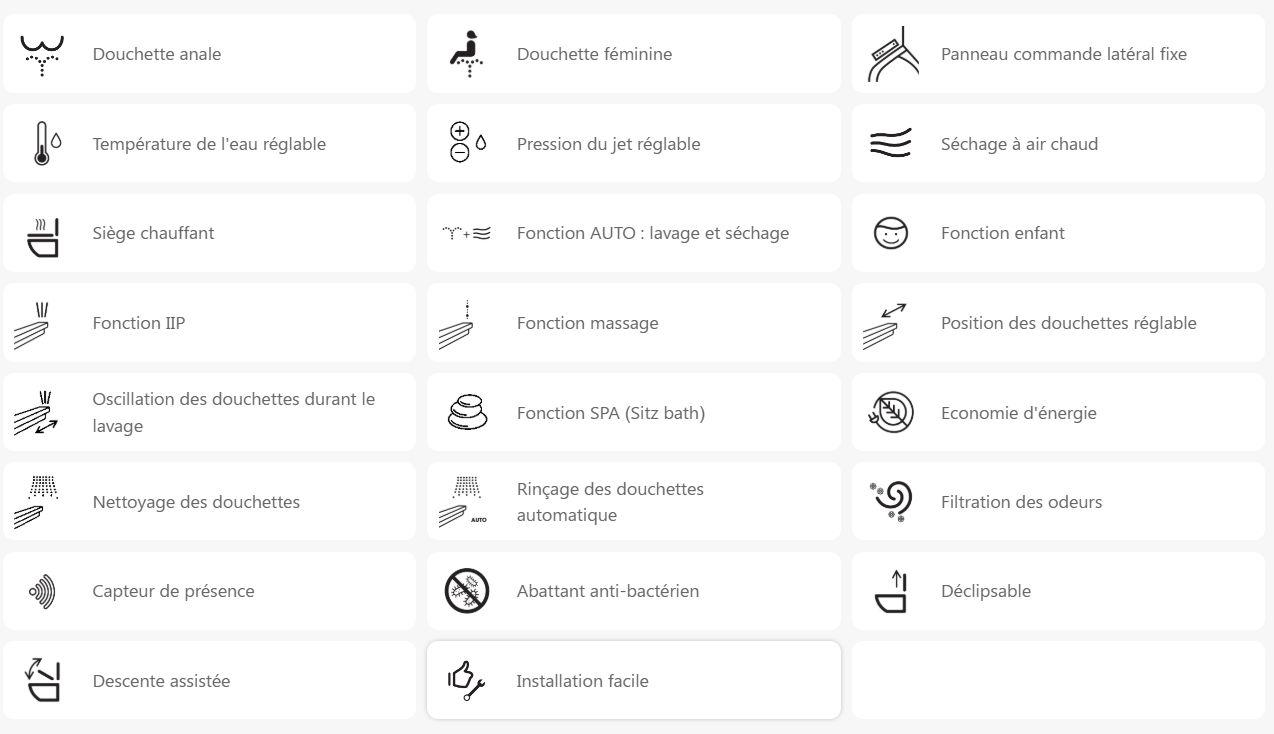Click the Descente assistée label
Viewport: 1274px width, 734px height.
pyautogui.click(x=161, y=681)
